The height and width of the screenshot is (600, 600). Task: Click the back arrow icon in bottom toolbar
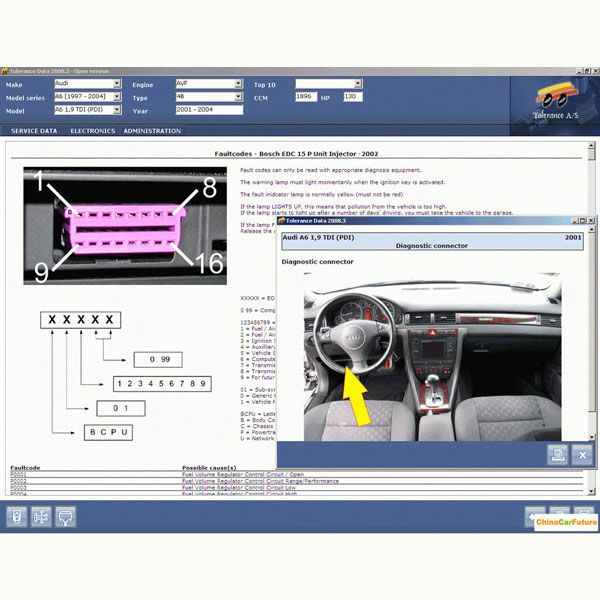click(535, 517)
